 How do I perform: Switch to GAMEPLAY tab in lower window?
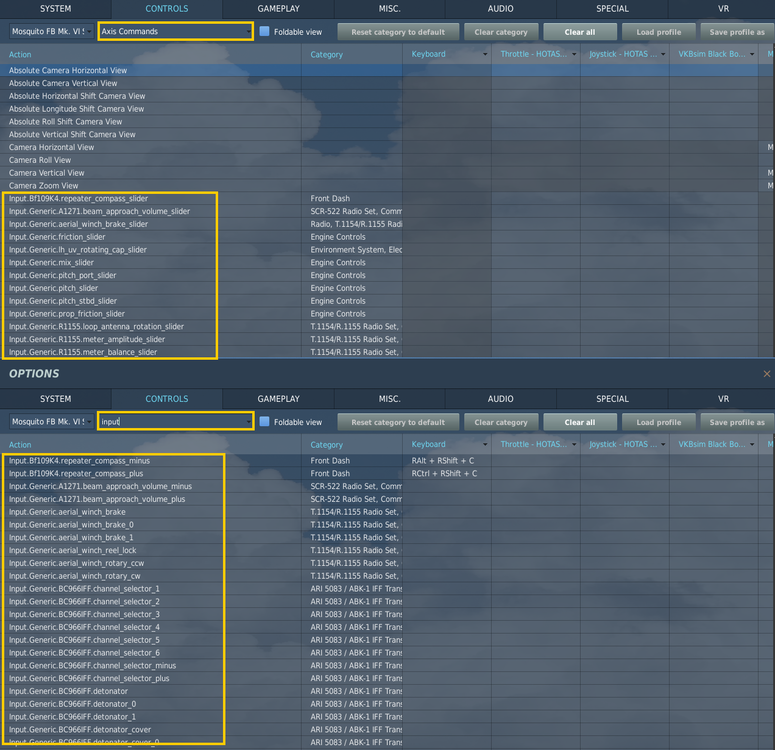point(278,399)
